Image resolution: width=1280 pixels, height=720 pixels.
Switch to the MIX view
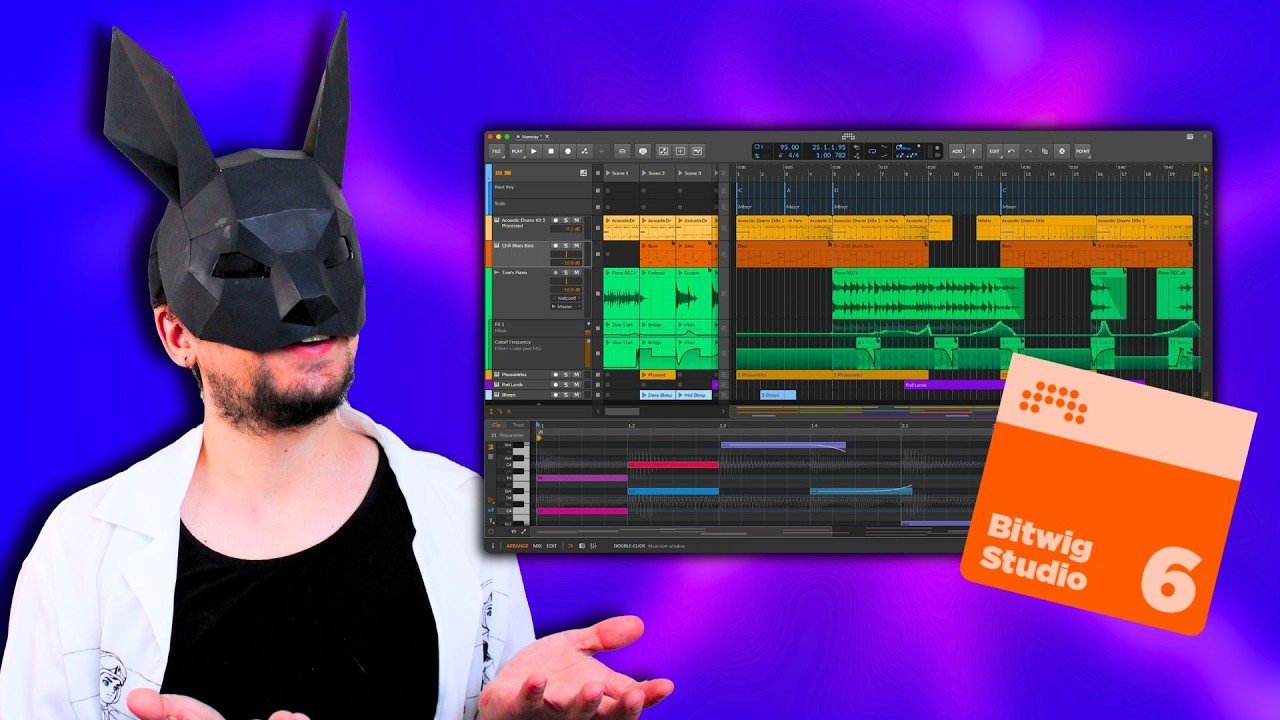click(537, 546)
